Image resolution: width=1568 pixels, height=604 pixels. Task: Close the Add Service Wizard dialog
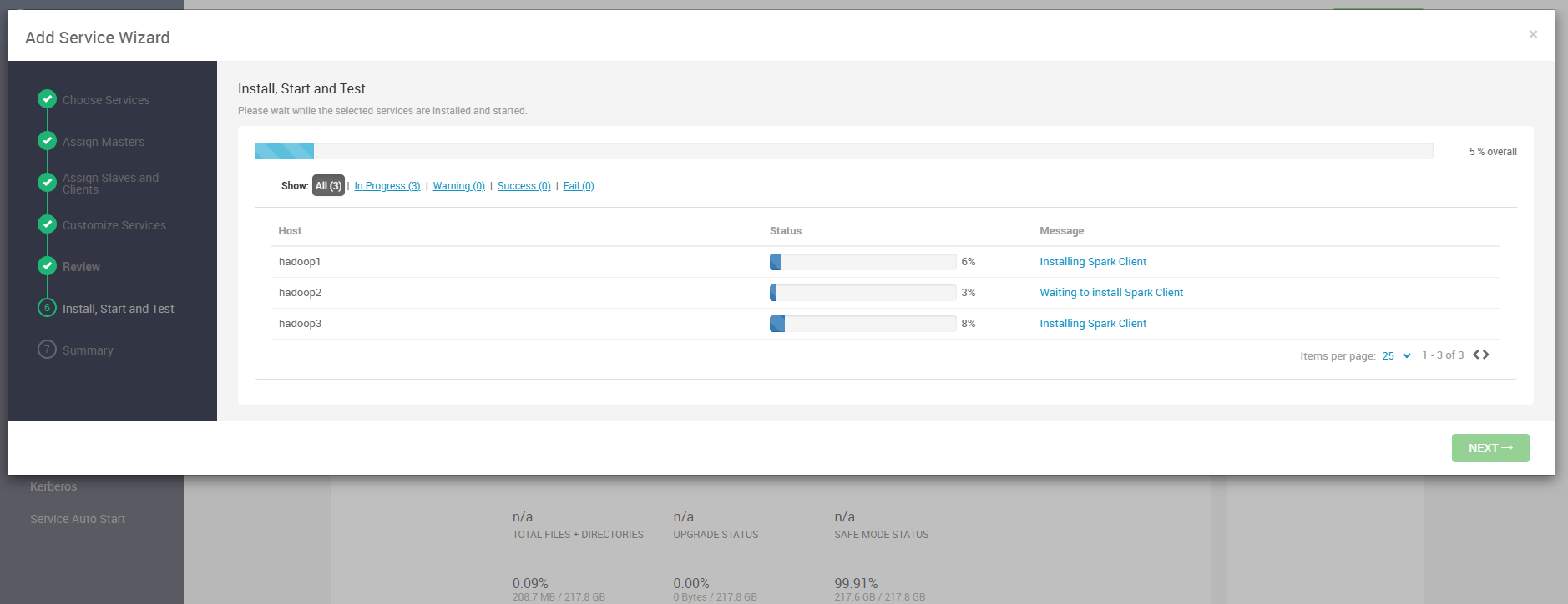1533,34
